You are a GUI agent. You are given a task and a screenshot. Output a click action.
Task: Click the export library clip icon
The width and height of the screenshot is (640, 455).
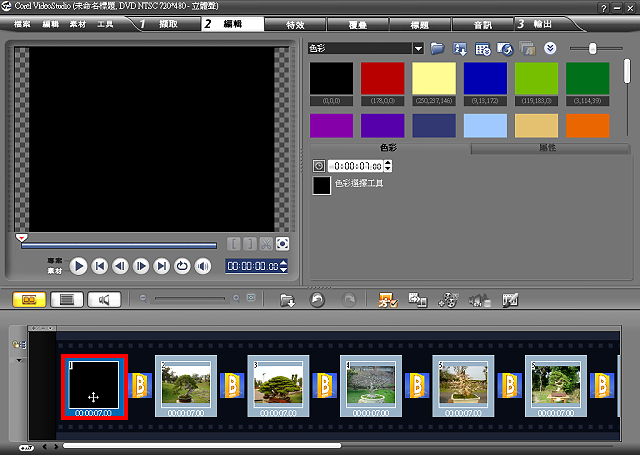pos(505,49)
